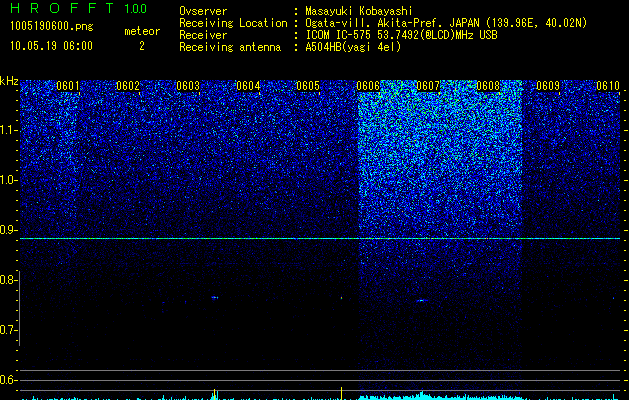Screen dimensions: 629x400
Task: Click the observer name Masayuki Kobayashi
Action: (x=359, y=11)
